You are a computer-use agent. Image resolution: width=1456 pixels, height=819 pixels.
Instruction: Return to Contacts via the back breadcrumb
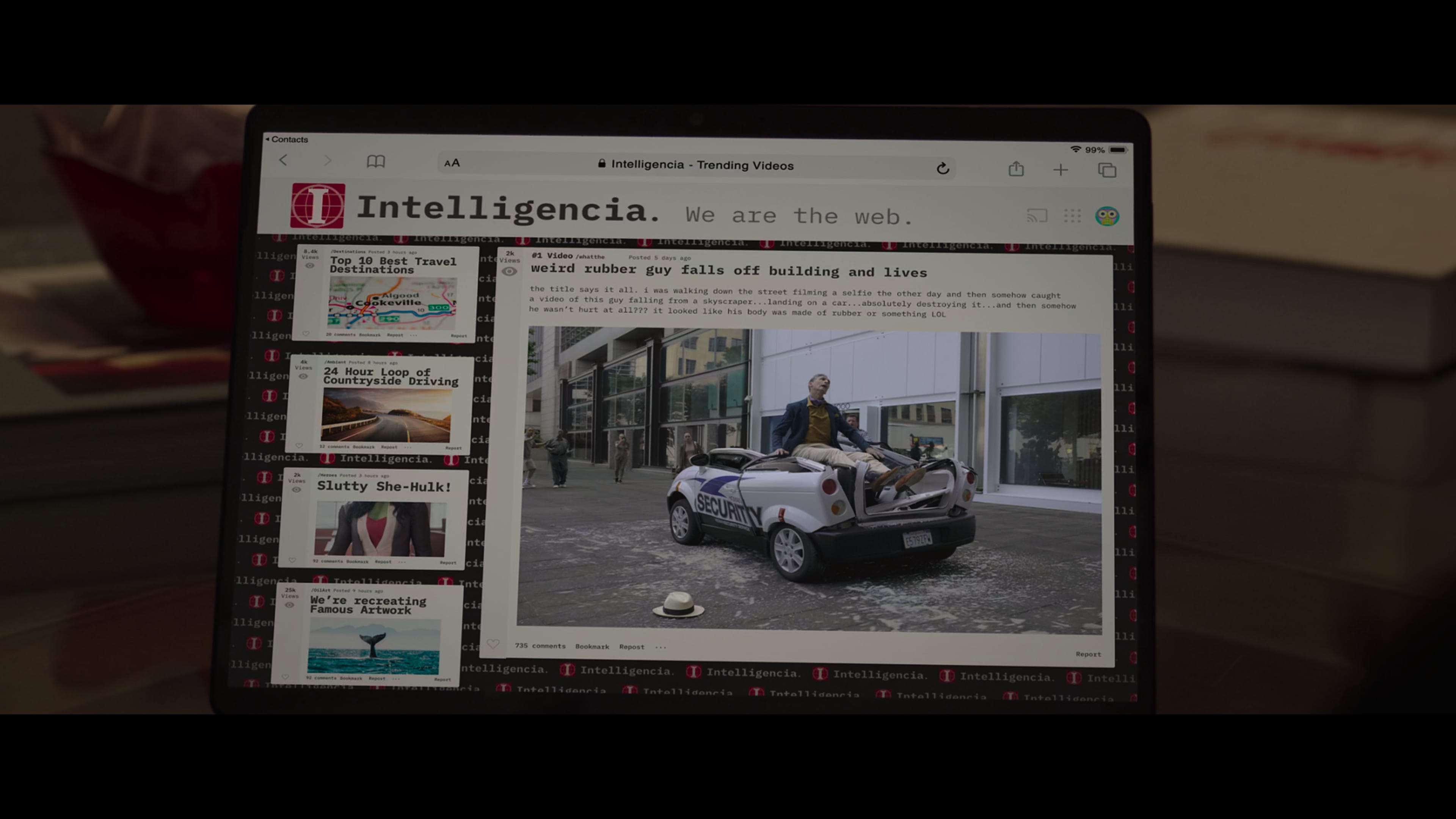(287, 139)
